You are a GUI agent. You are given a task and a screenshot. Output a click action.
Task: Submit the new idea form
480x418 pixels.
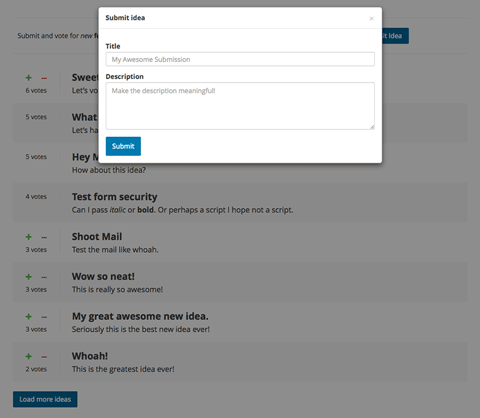click(123, 146)
